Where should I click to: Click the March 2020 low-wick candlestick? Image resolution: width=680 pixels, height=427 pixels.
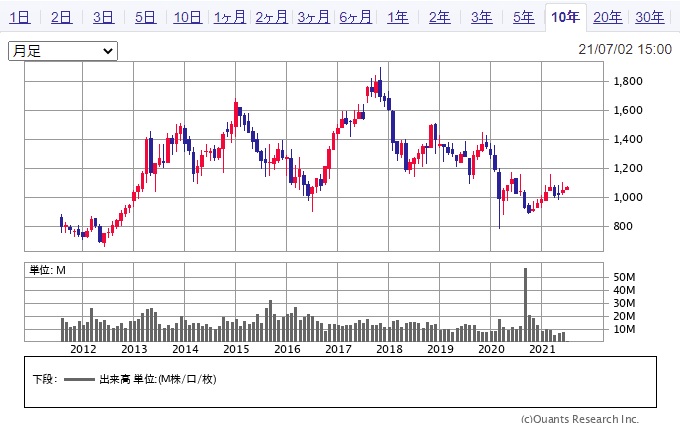pos(499,200)
